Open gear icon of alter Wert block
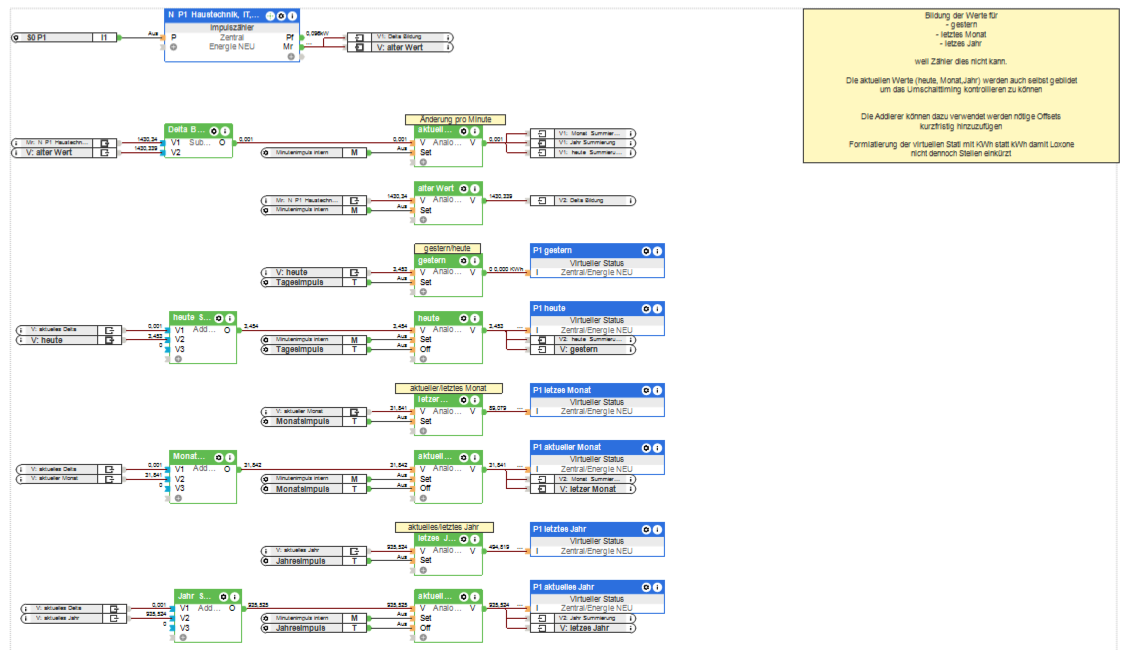 click(x=463, y=189)
